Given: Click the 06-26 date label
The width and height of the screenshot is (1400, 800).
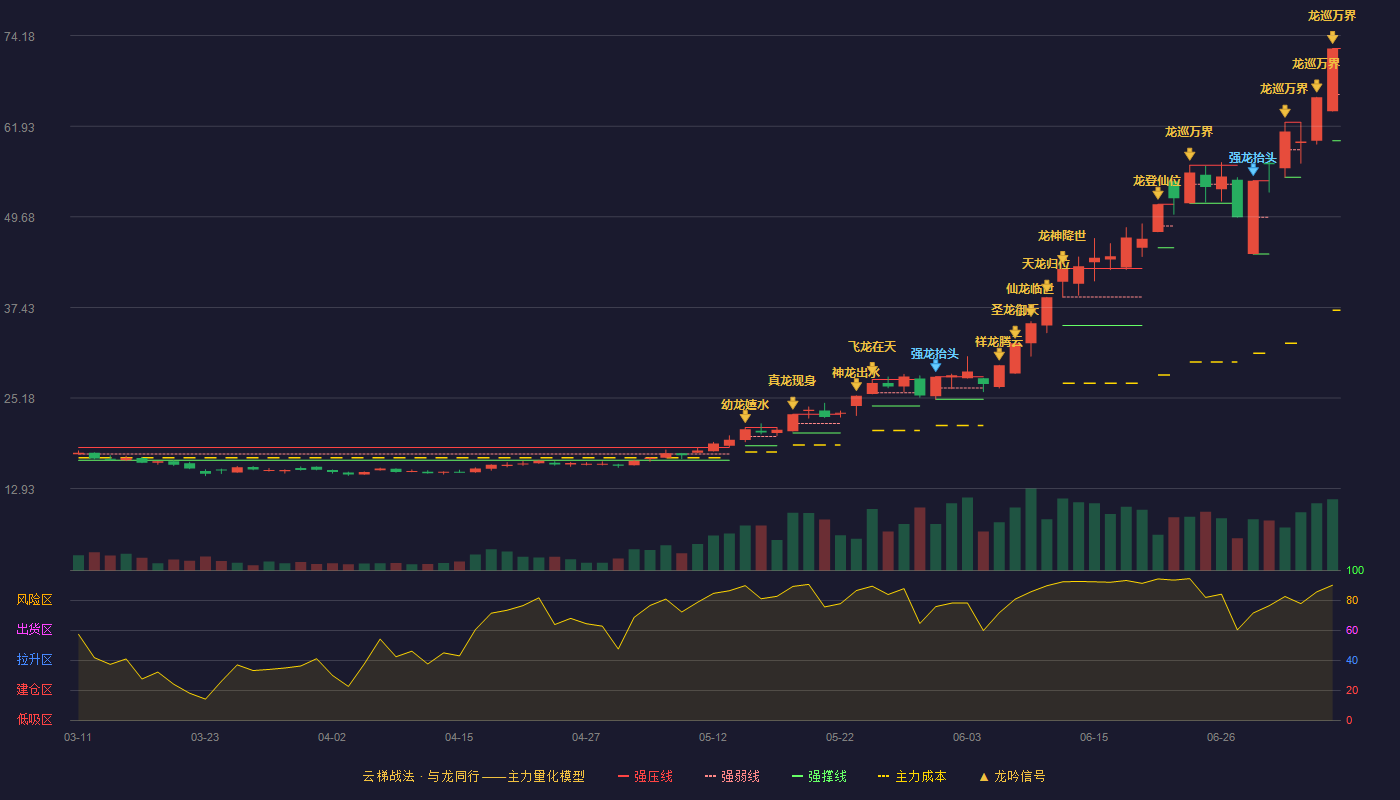Looking at the screenshot, I should 1221,737.
